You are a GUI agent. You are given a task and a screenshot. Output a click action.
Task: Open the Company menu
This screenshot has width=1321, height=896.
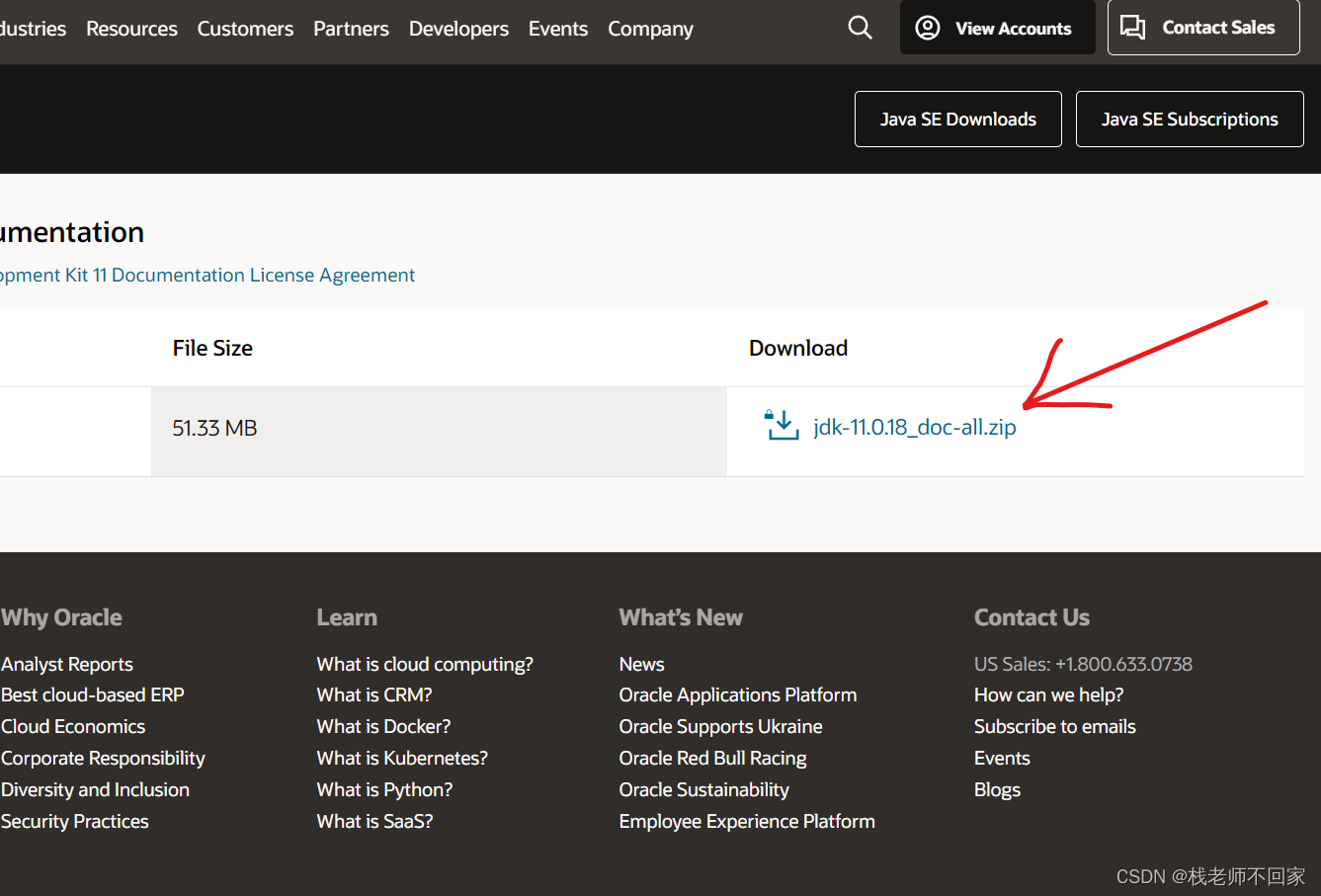pyautogui.click(x=650, y=29)
